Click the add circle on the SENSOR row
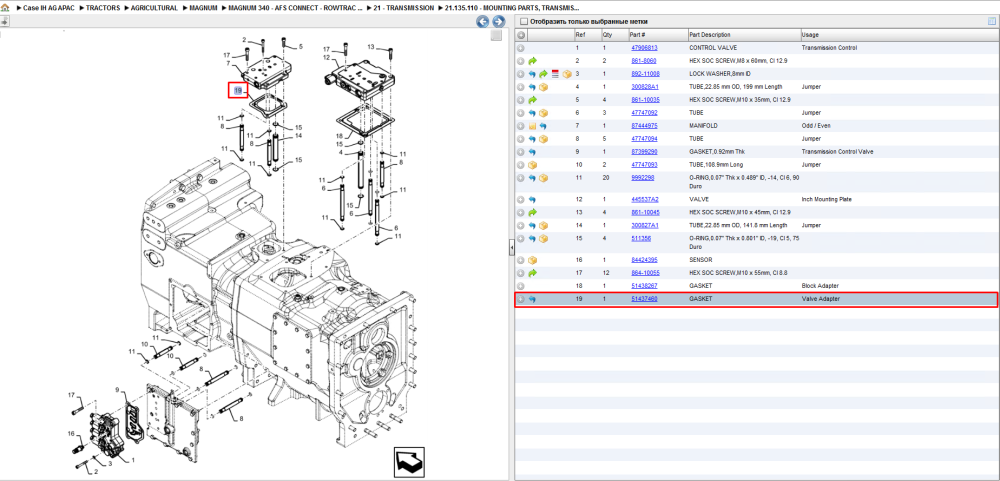 click(x=521, y=260)
